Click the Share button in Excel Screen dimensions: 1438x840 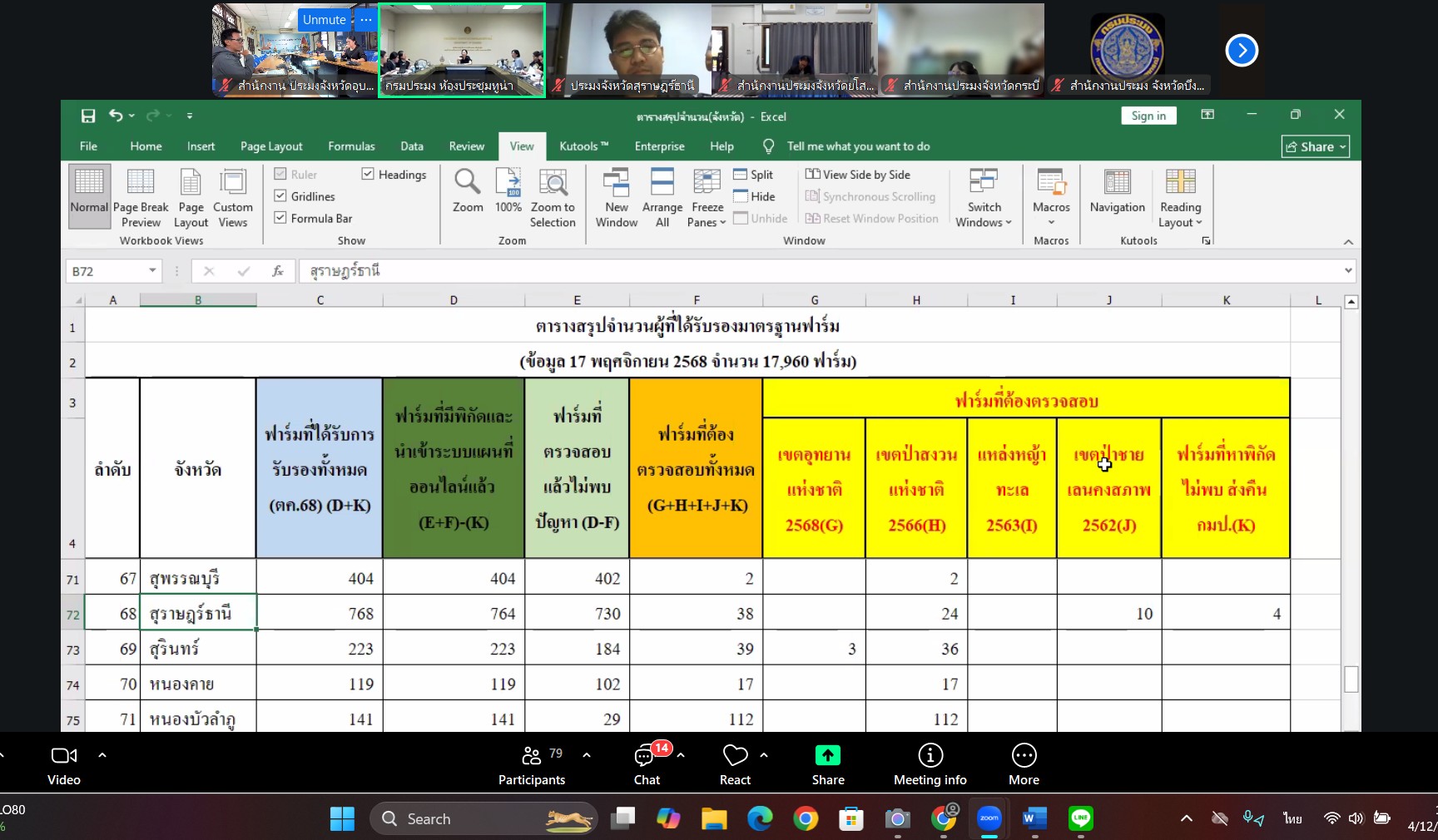click(x=1315, y=146)
